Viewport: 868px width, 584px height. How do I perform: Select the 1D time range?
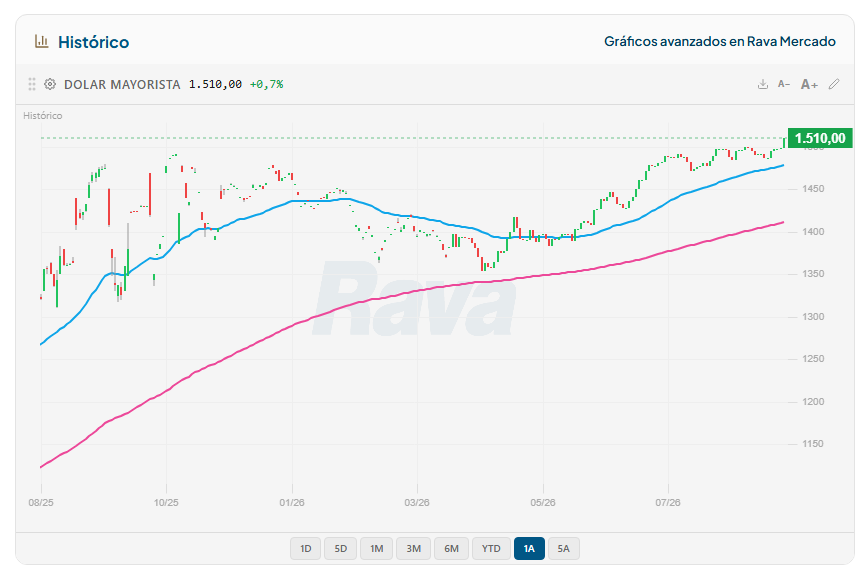[306, 549]
